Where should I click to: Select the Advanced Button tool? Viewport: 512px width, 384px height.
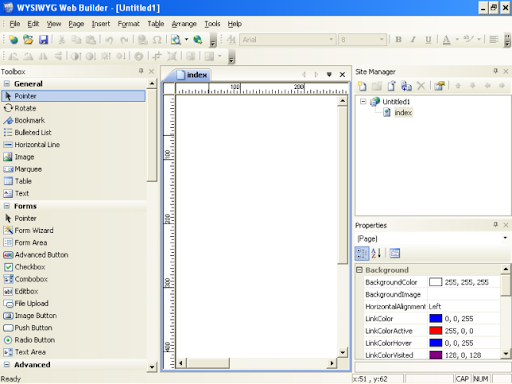tap(73, 255)
